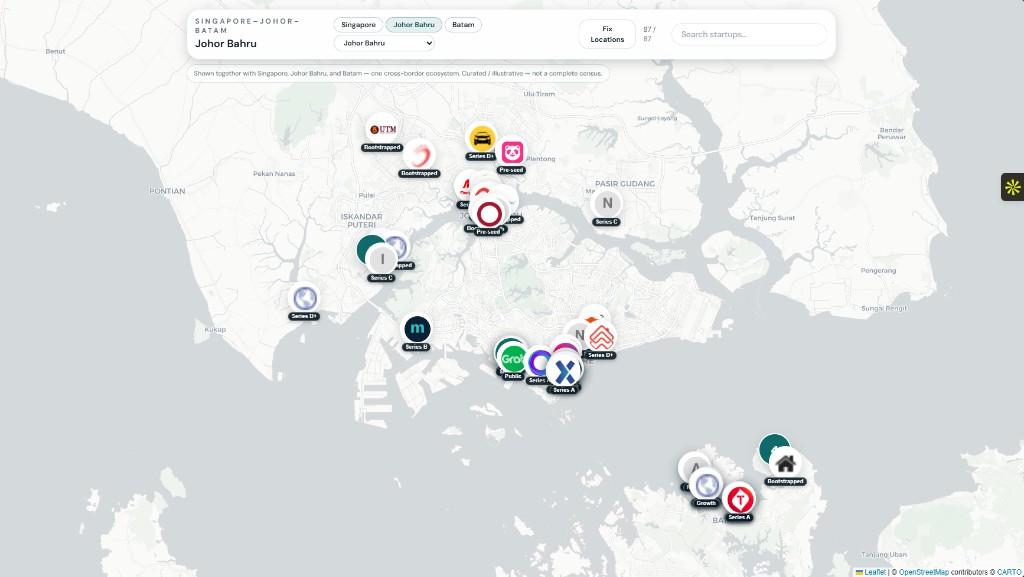Select the red swirl logo marker
Image resolution: width=1024 pixels, height=577 pixels.
point(419,155)
